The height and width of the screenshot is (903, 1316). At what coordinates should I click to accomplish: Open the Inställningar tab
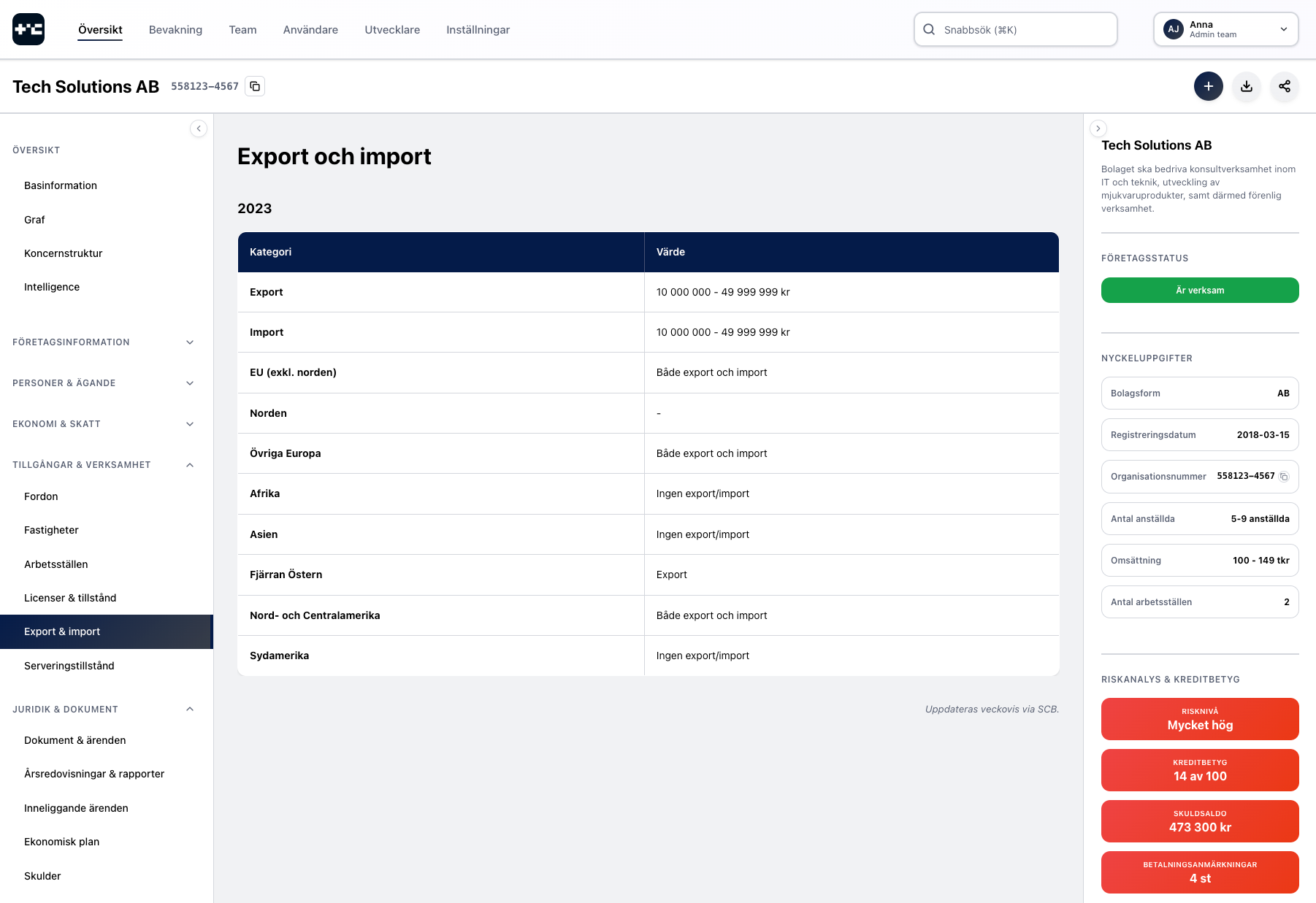[x=478, y=30]
